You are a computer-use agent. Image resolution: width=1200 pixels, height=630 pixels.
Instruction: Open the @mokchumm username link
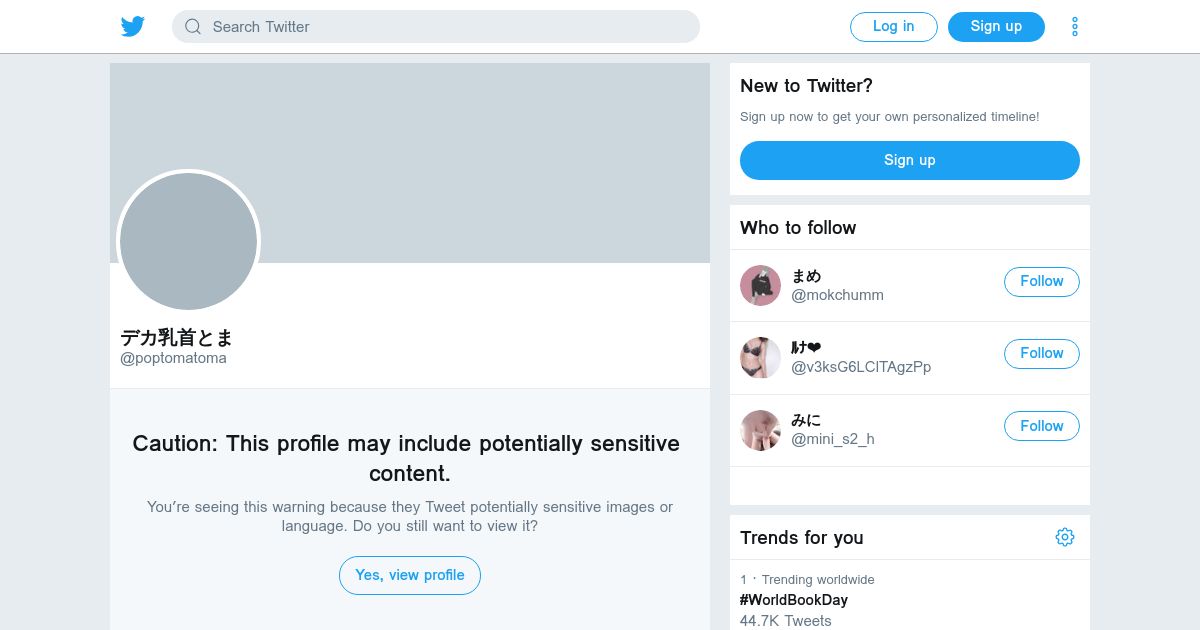coord(837,295)
